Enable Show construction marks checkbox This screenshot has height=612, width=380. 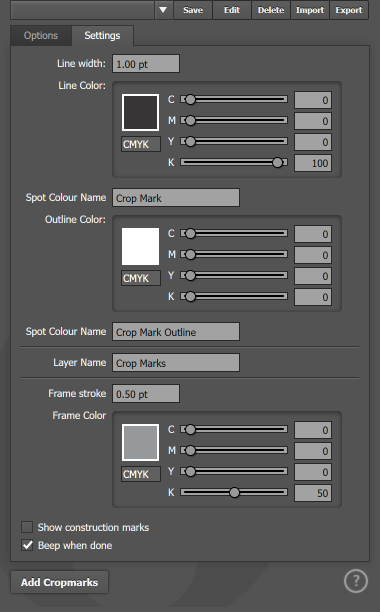pos(27,527)
